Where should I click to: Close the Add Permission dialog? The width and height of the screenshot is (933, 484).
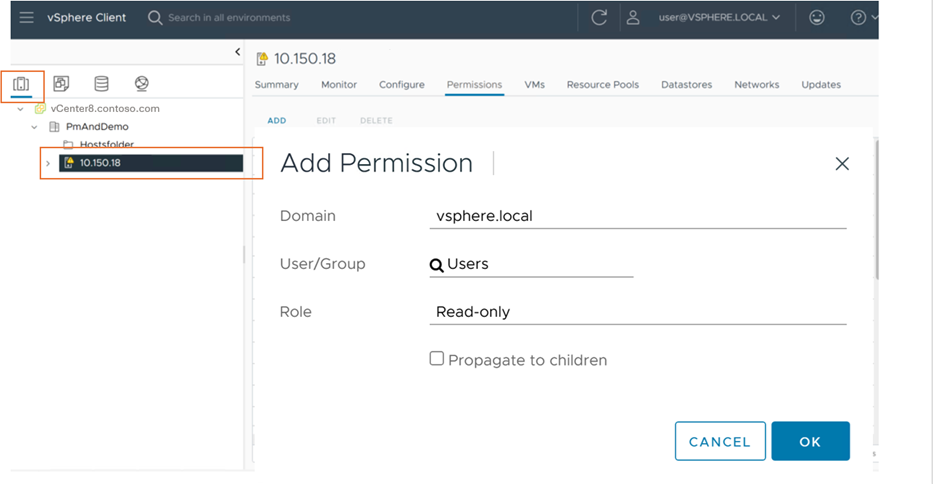[842, 164]
